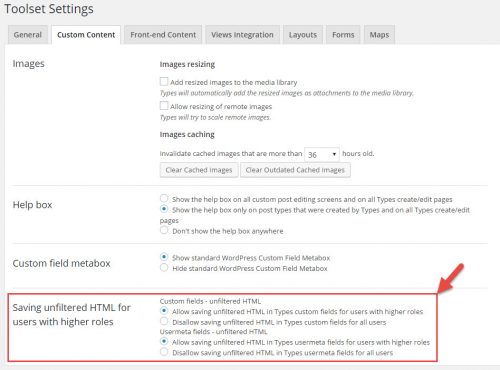Go to the Views Integration tab
Image resolution: width=500 pixels, height=370 pixels.
242,35
